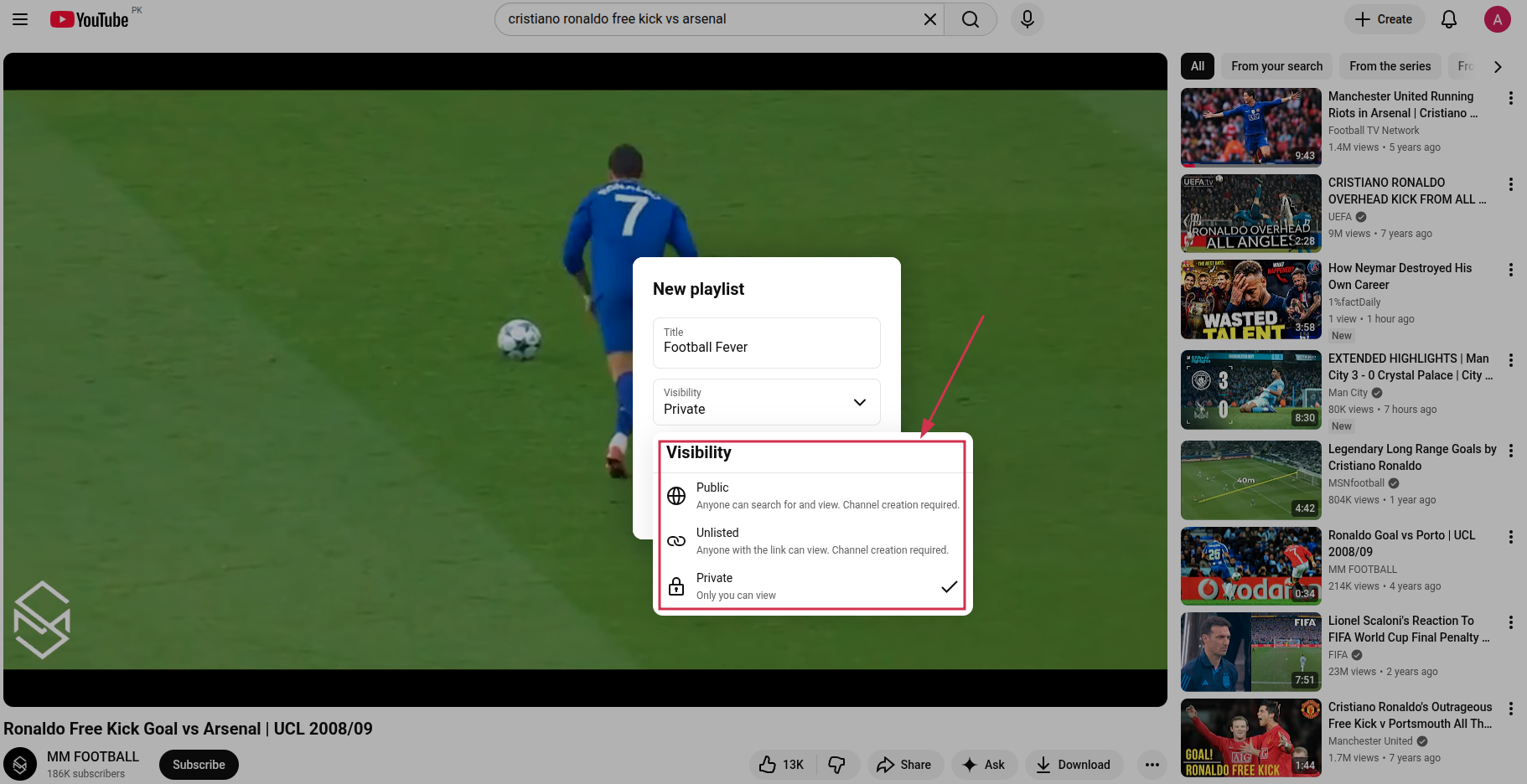
Task: Open MM FOOTBALL channel avatar
Action: (x=20, y=764)
